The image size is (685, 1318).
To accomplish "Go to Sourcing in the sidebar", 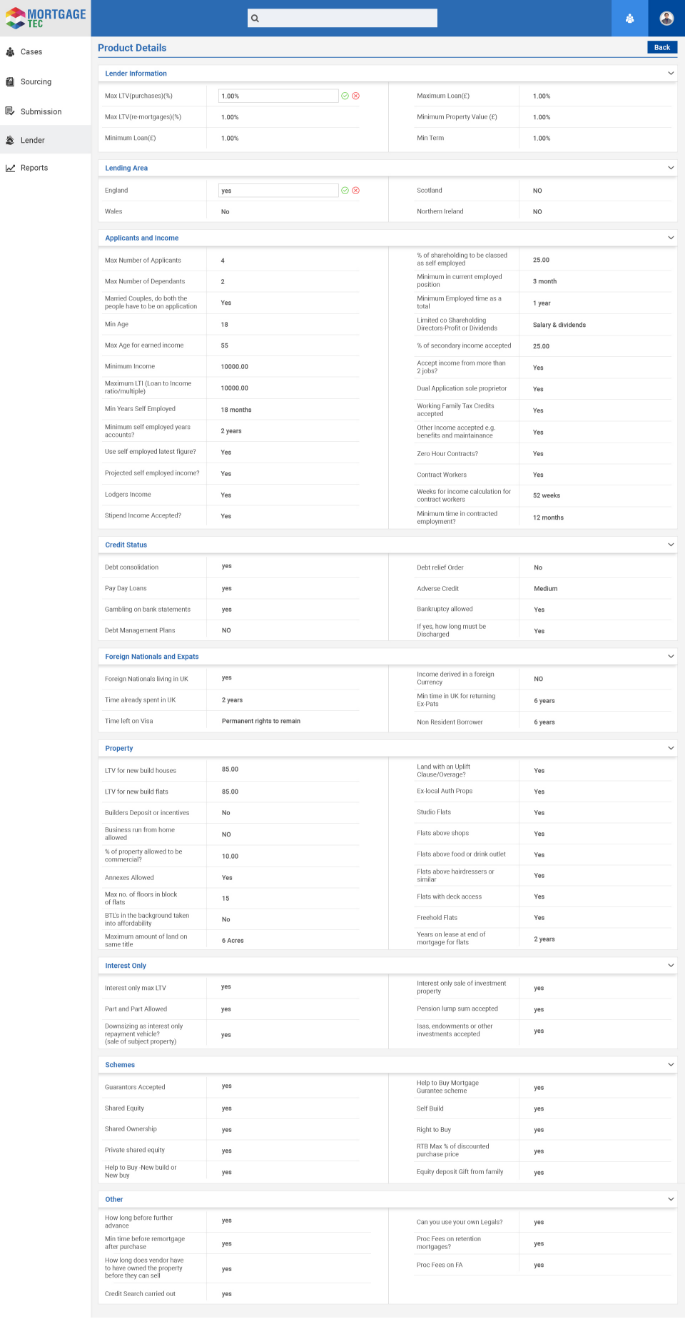I will 35,82.
